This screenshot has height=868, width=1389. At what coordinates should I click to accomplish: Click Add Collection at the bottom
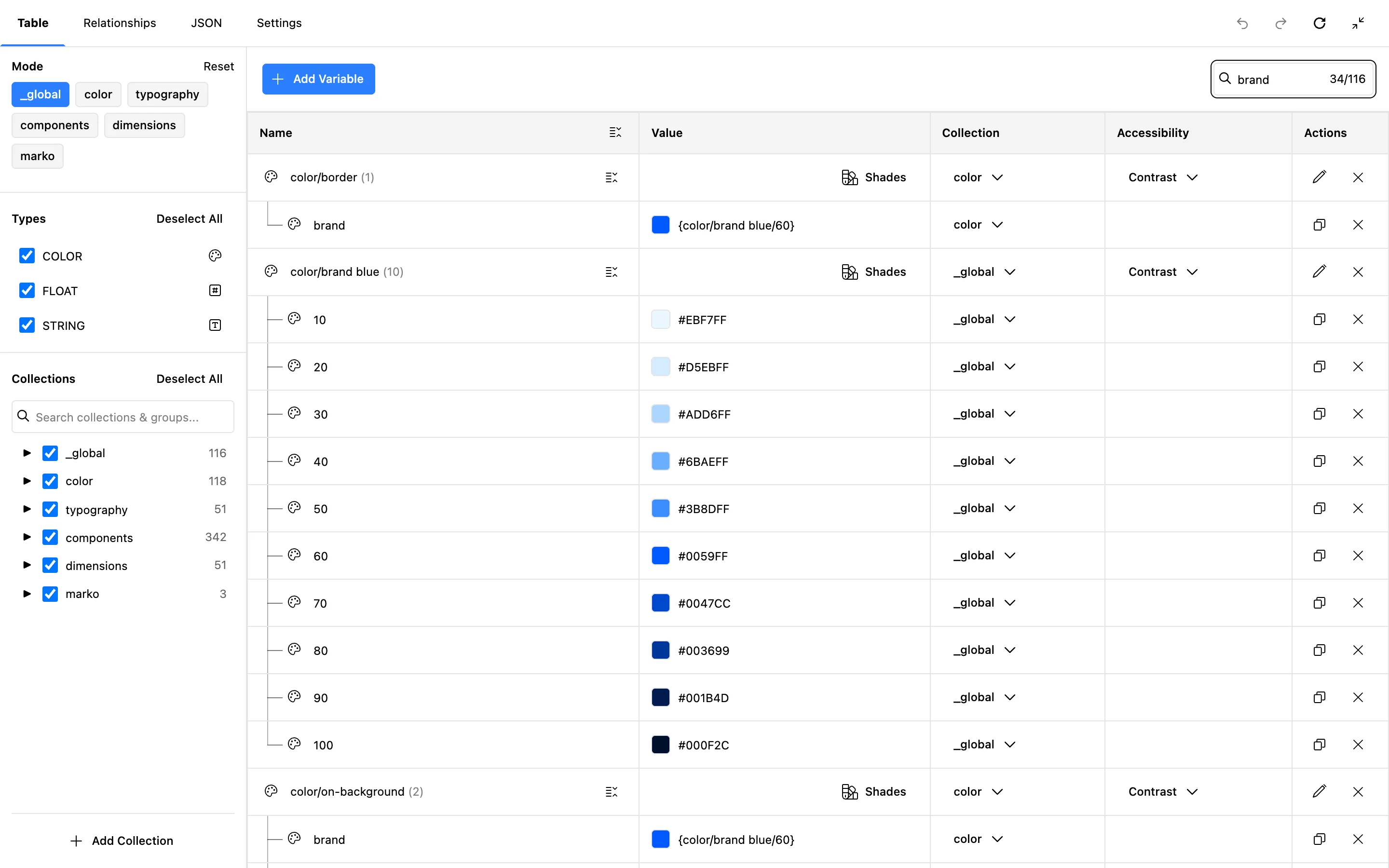pos(122,841)
